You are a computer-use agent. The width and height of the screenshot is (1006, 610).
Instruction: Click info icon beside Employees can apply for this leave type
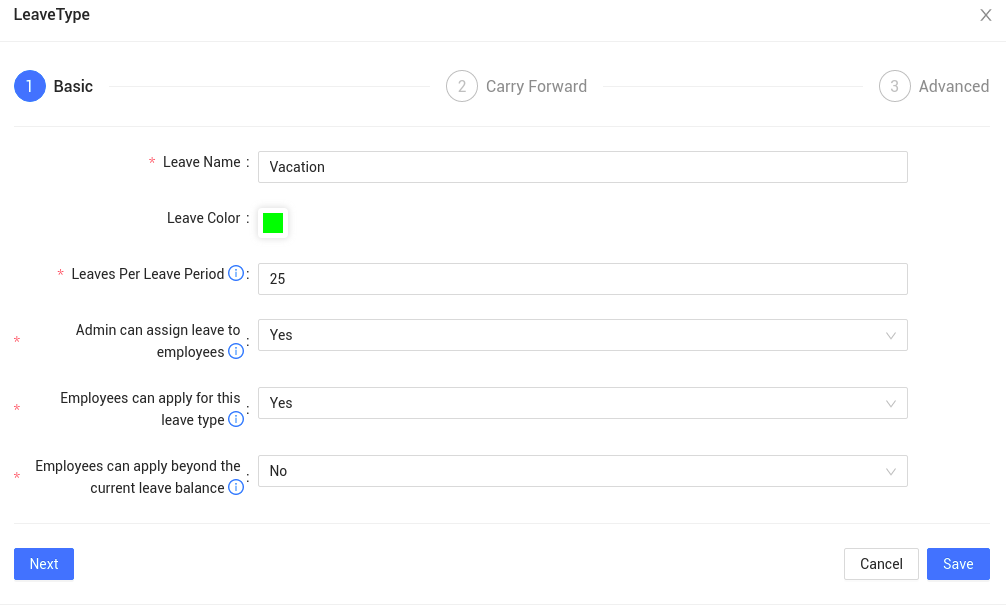pos(236,419)
